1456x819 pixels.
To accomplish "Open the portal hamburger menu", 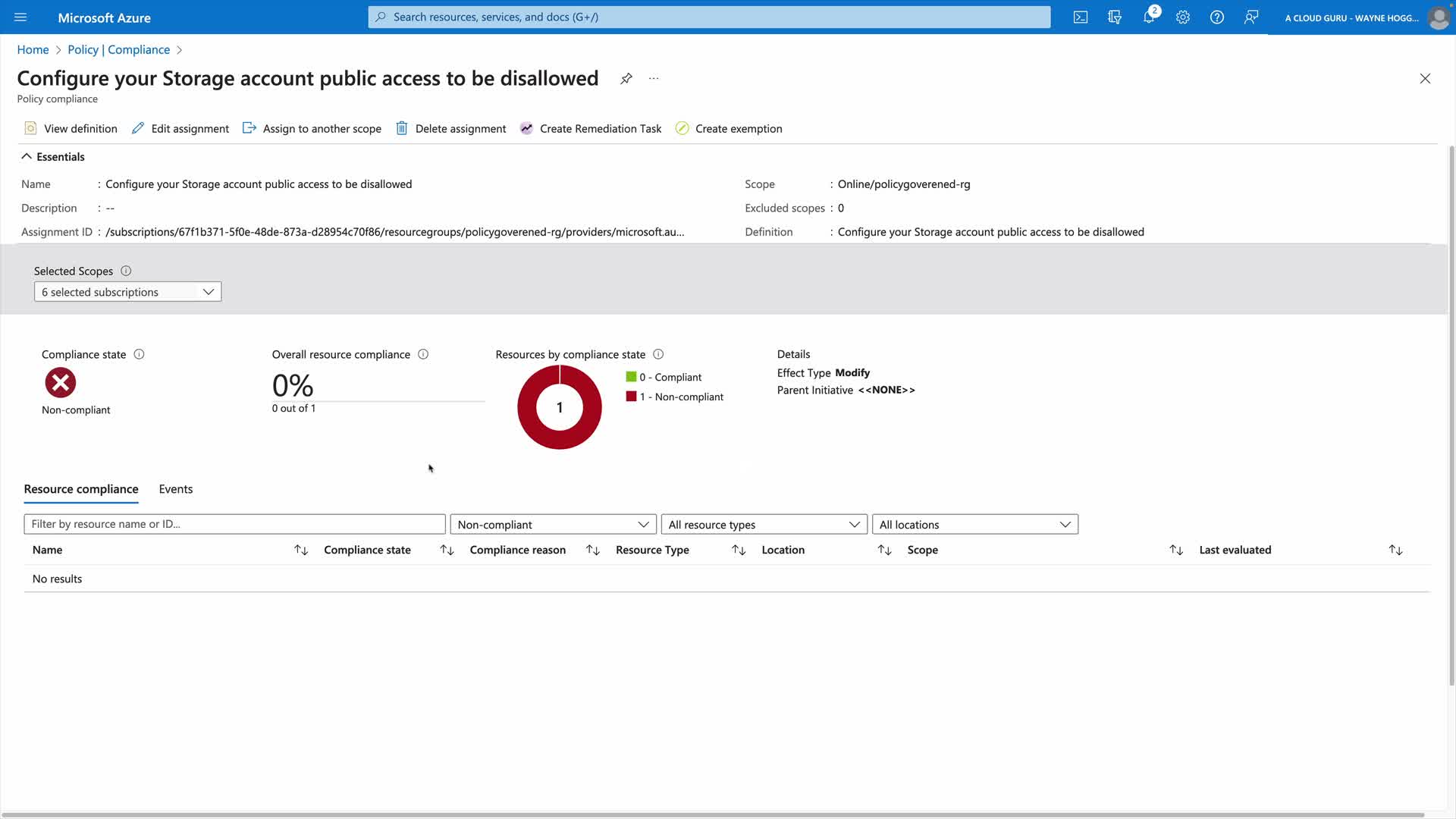I will pos(20,17).
